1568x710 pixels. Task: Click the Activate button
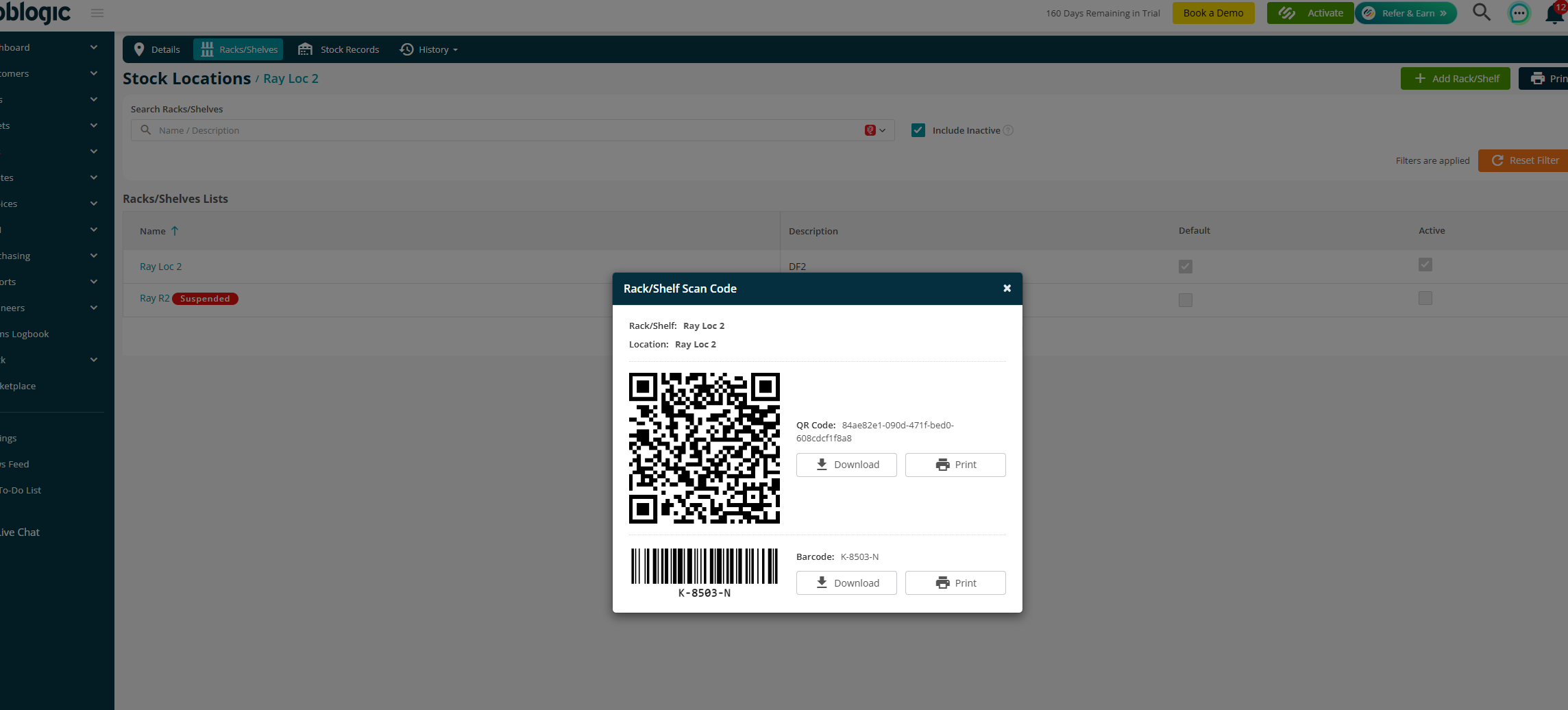click(x=1310, y=13)
